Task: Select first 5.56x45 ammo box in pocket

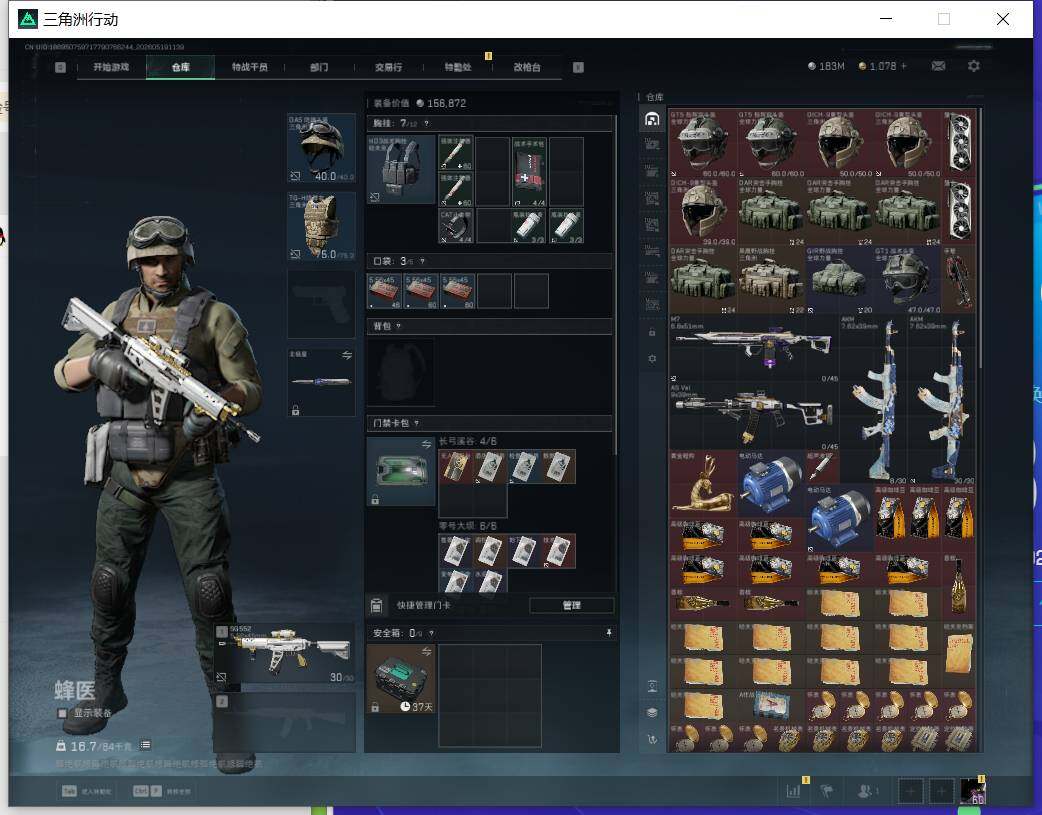Action: coord(384,291)
